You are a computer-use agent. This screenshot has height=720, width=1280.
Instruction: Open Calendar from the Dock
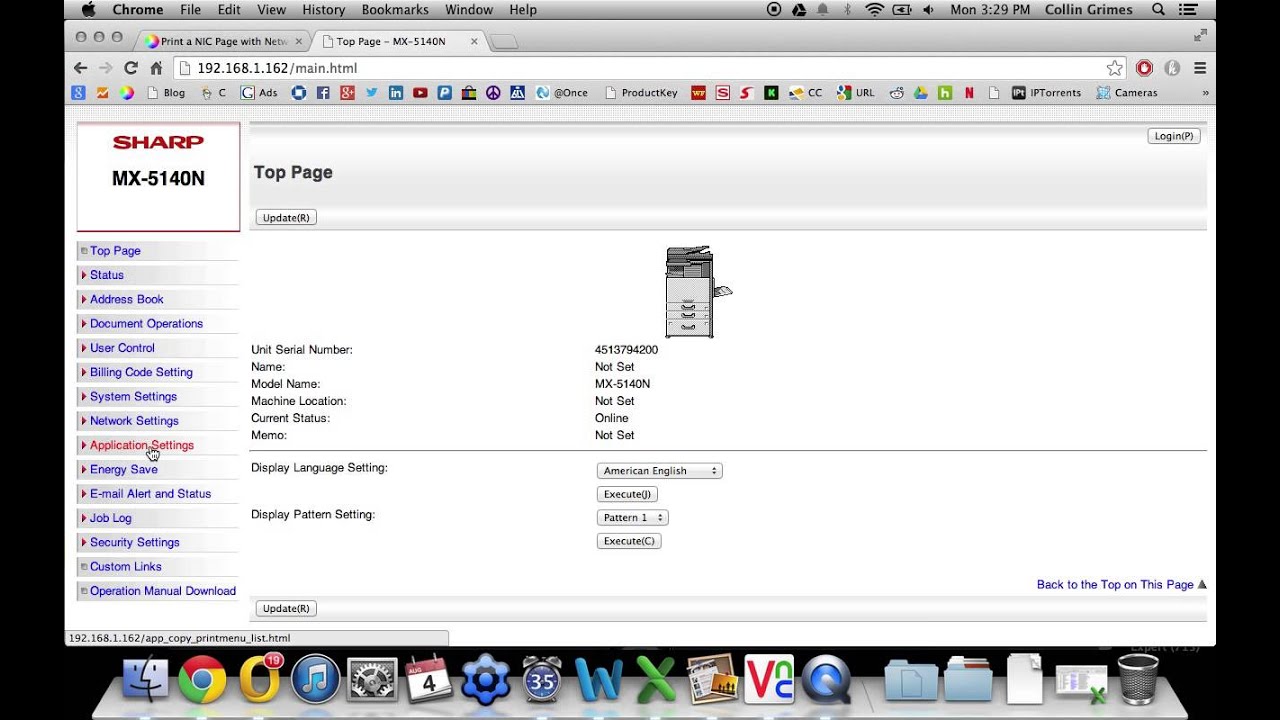tap(429, 682)
